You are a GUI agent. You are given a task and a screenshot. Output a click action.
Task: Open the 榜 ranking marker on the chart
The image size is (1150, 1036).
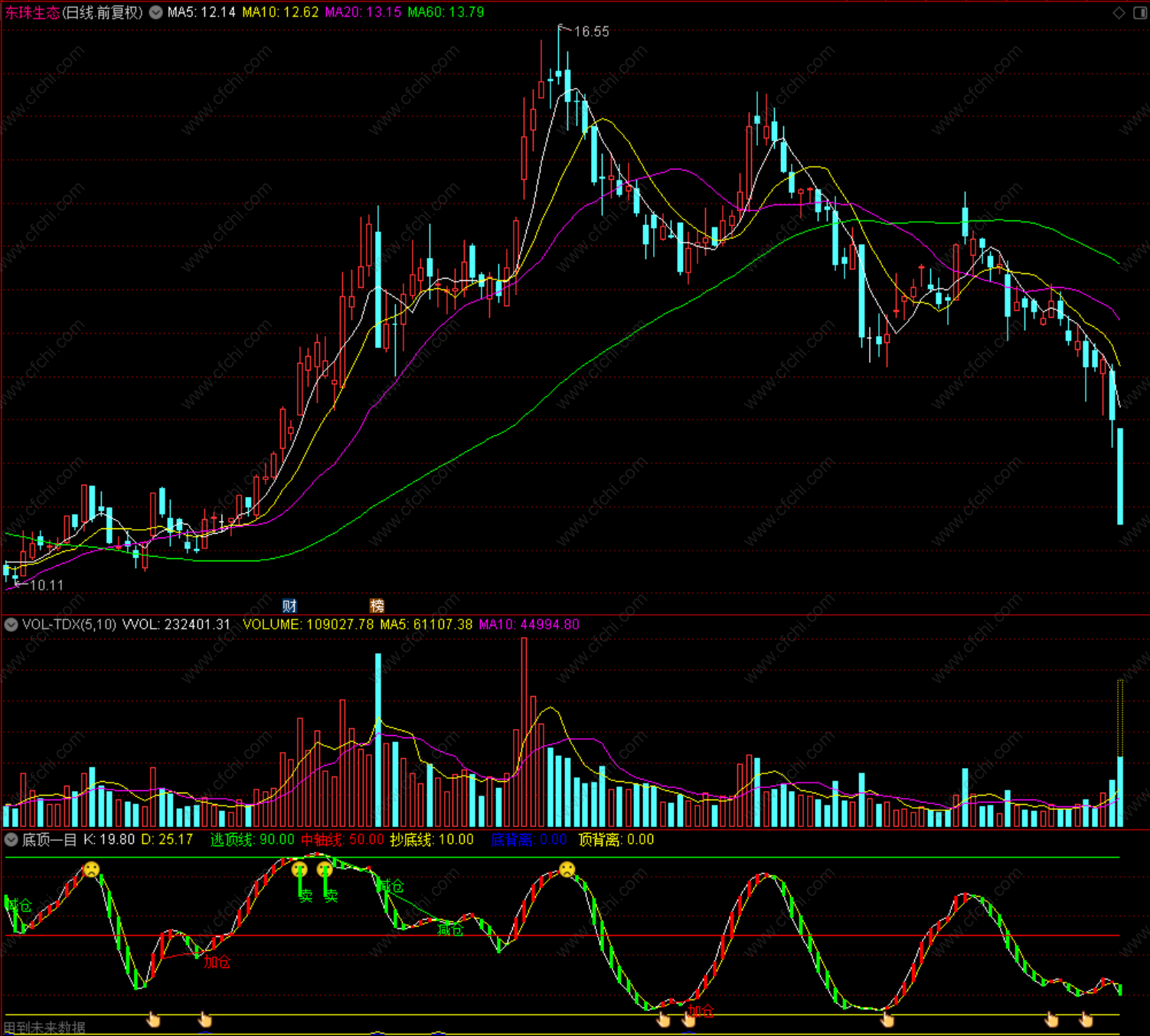click(x=377, y=606)
